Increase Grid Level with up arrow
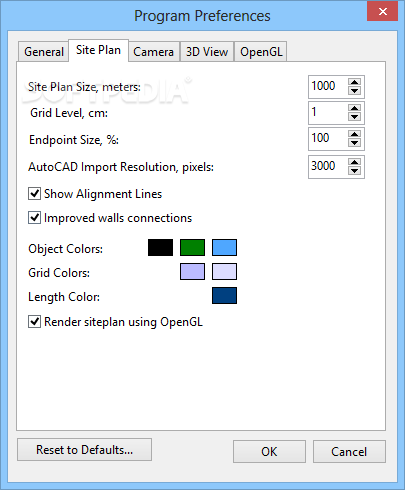This screenshot has height=490, width=405. pos(354,108)
